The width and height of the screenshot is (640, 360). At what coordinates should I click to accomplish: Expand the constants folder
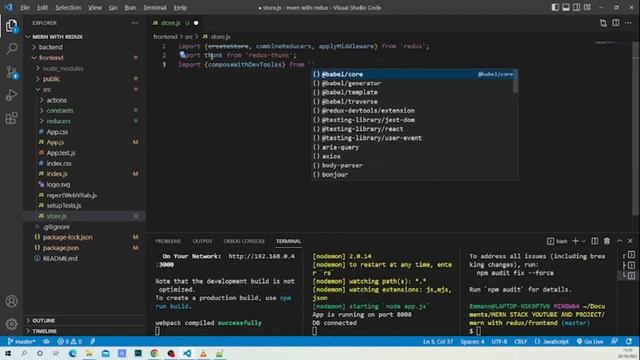tap(60, 111)
